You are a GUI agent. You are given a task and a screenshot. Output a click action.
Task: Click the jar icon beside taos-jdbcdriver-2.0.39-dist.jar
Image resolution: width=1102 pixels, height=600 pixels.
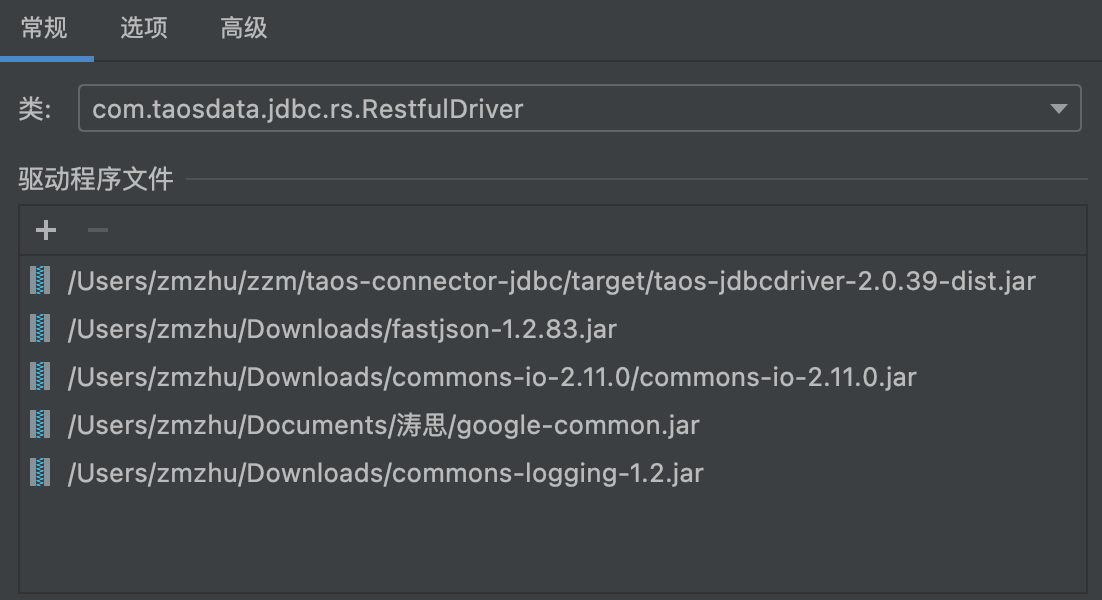(40, 281)
